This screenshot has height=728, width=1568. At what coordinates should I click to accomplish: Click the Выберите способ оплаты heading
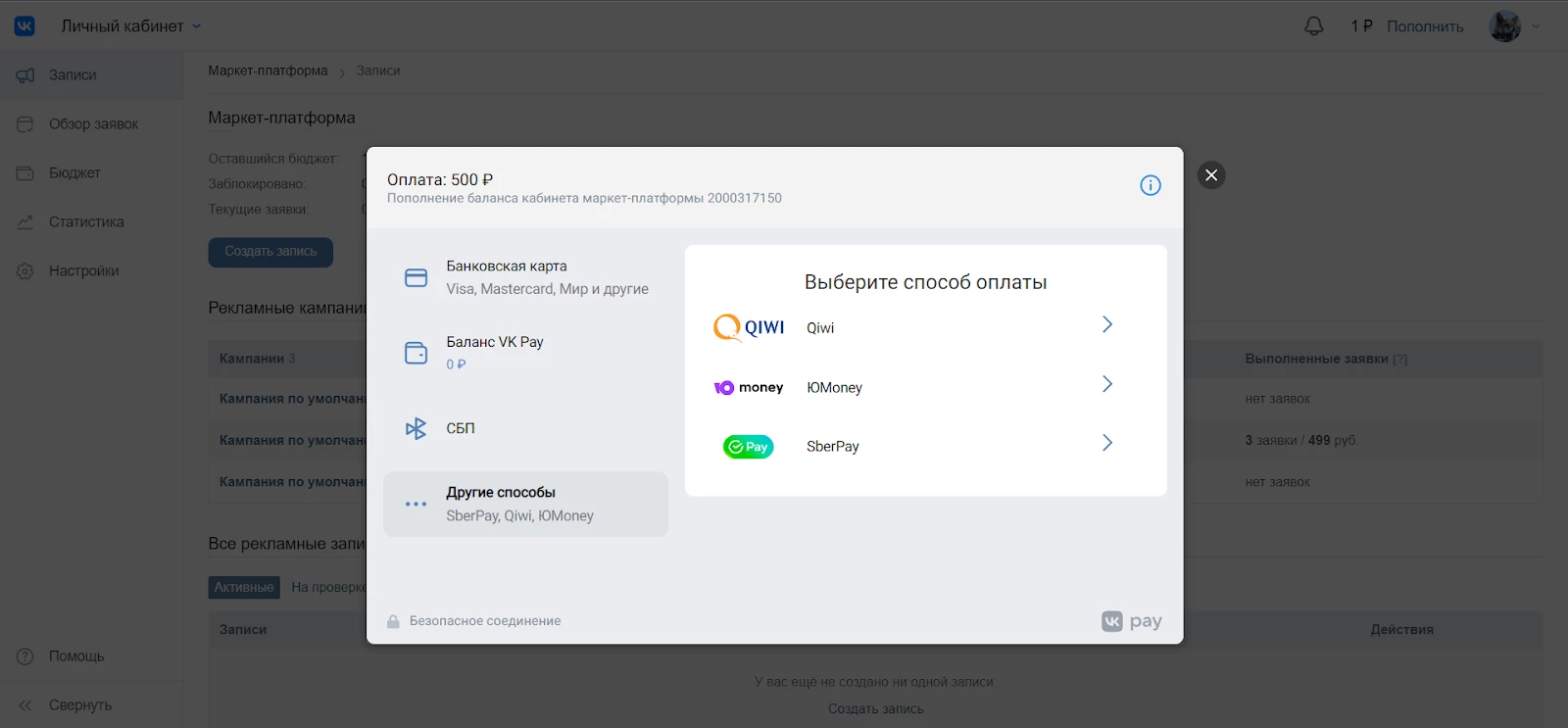point(926,282)
